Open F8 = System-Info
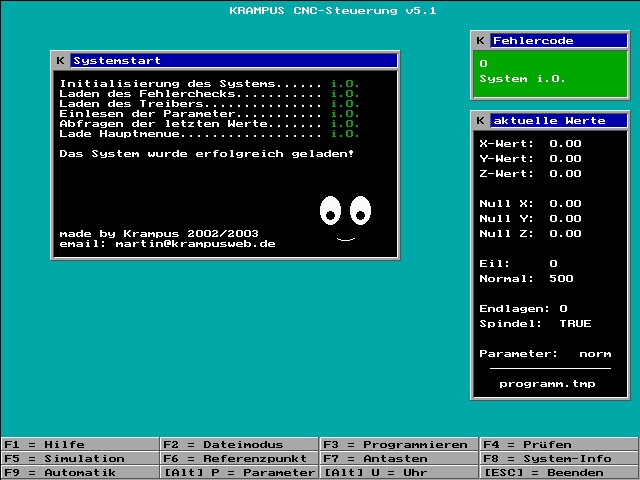Viewport: 640px width, 480px height. [x=559, y=458]
